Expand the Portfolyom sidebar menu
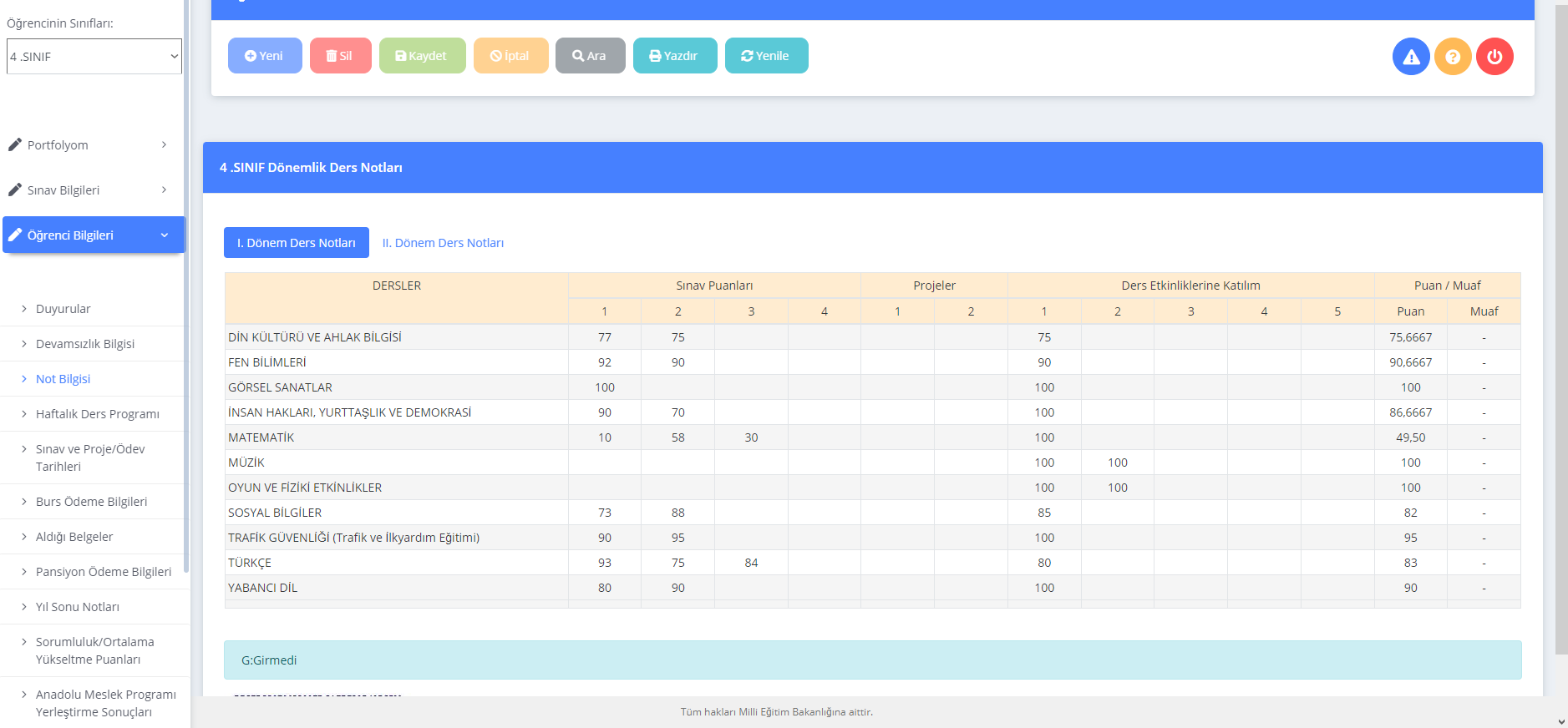This screenshot has width=1568, height=728. 92,145
